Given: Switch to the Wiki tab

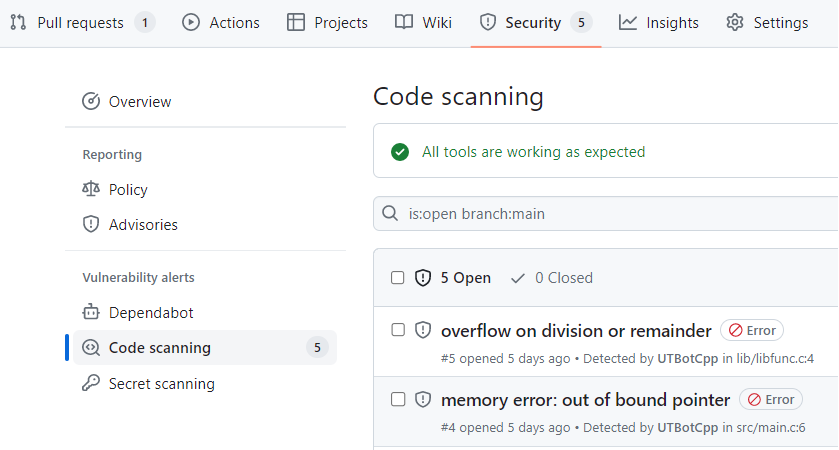Looking at the screenshot, I should coord(423,22).
